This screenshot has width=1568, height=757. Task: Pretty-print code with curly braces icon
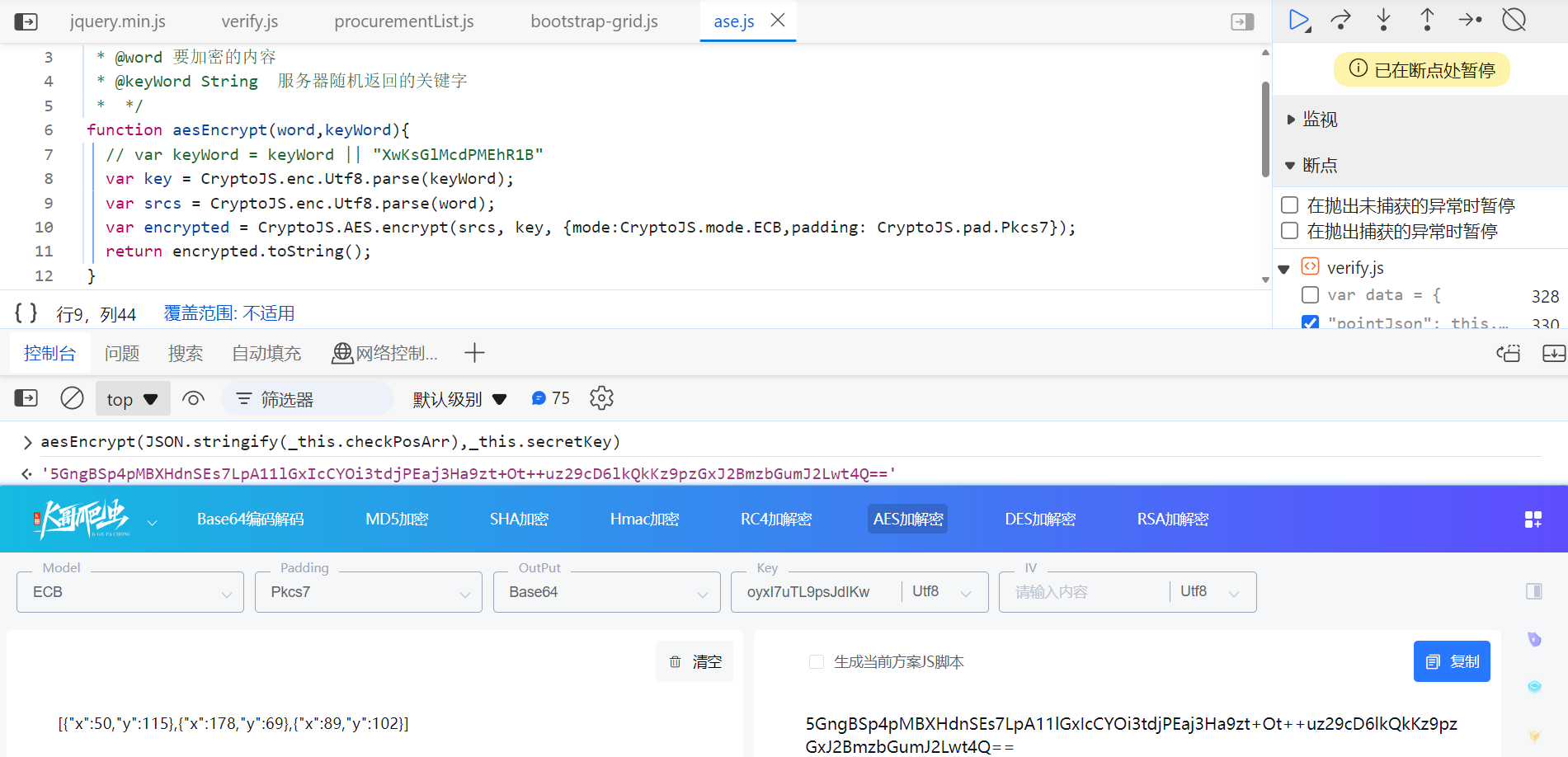[x=26, y=313]
